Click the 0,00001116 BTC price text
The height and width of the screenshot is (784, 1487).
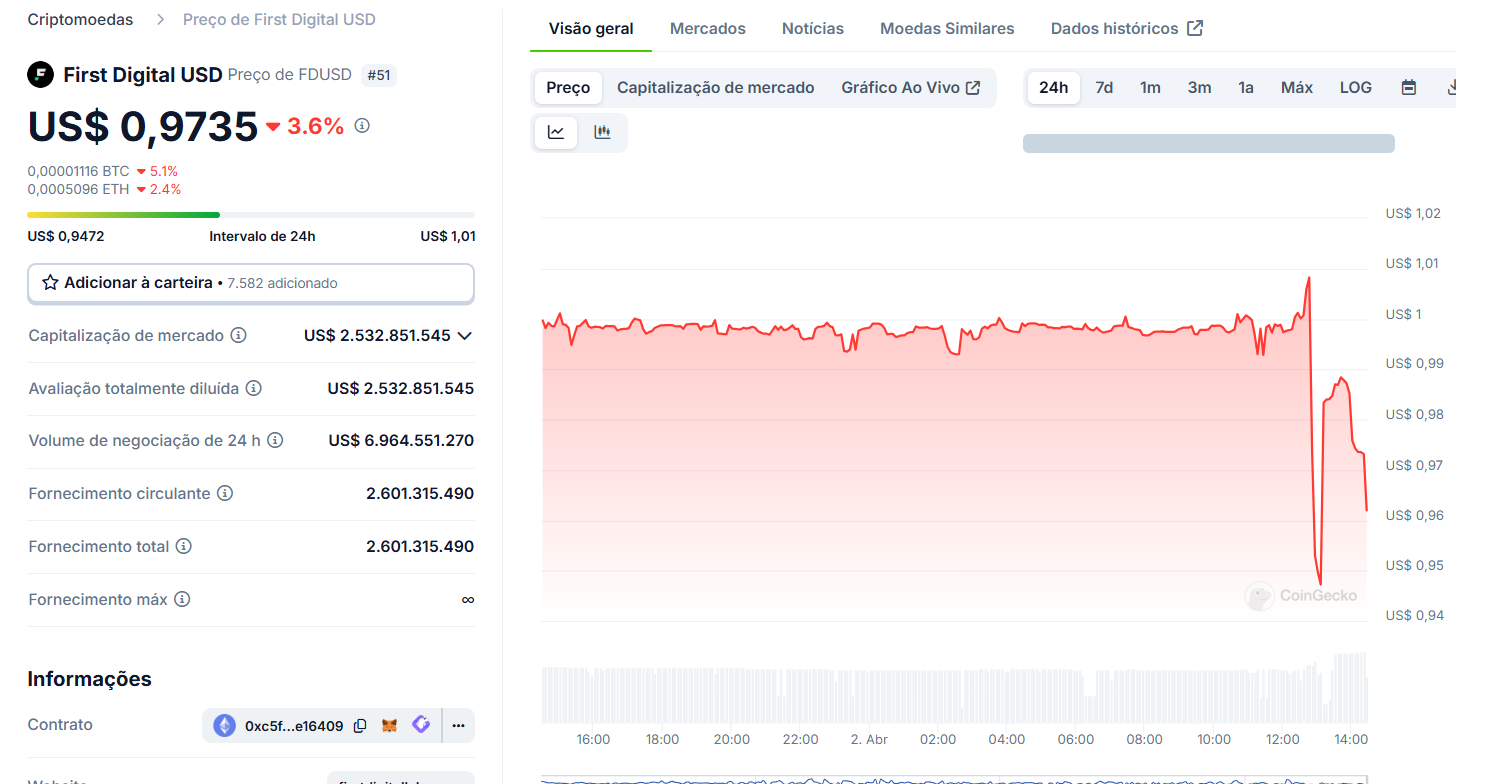78,171
